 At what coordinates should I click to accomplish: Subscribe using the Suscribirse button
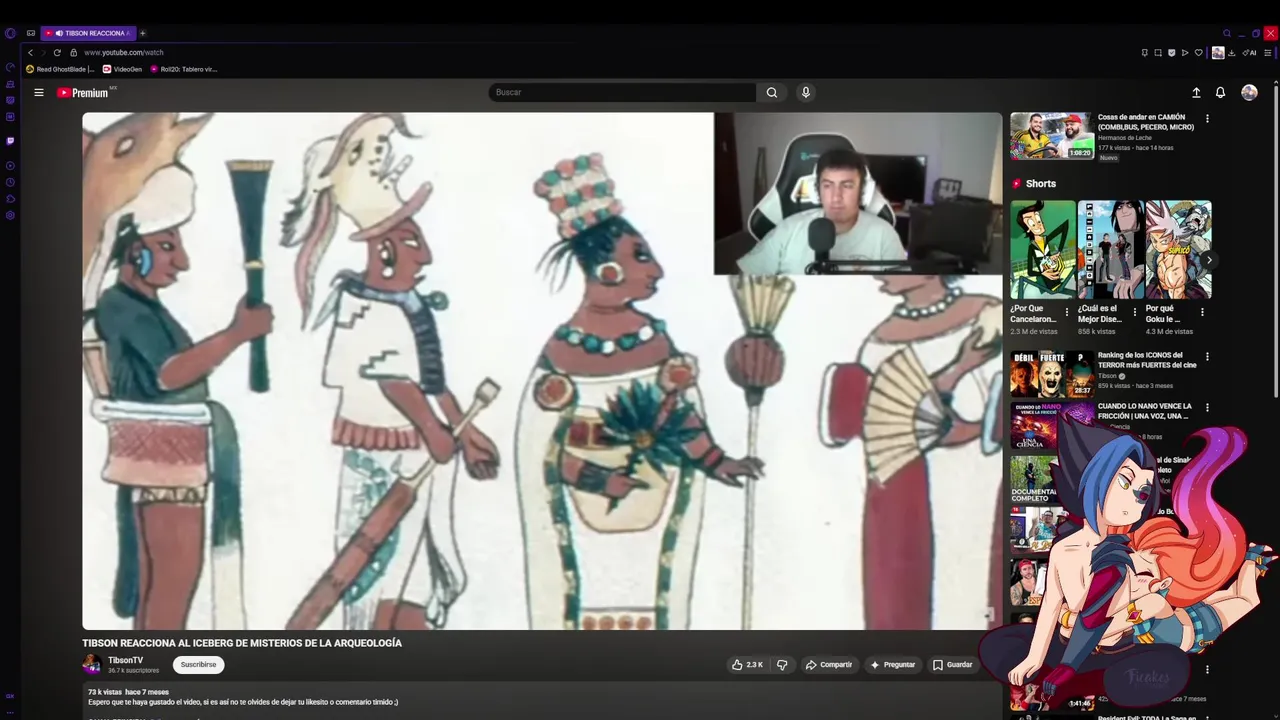point(198,664)
